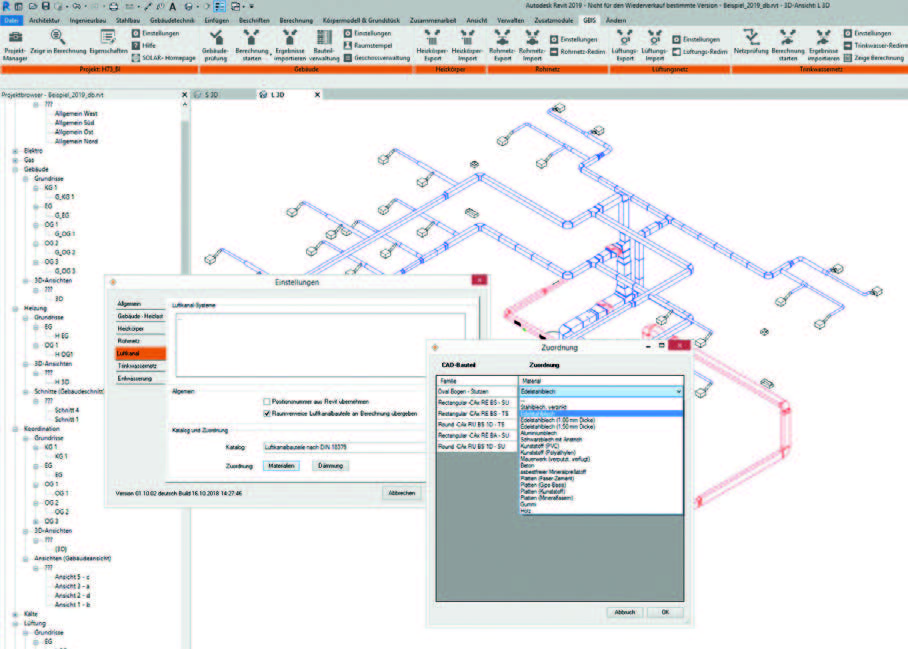Open Geschossverwaltung in the Gebäude panel
This screenshot has height=649, width=908.
pyautogui.click(x=377, y=58)
